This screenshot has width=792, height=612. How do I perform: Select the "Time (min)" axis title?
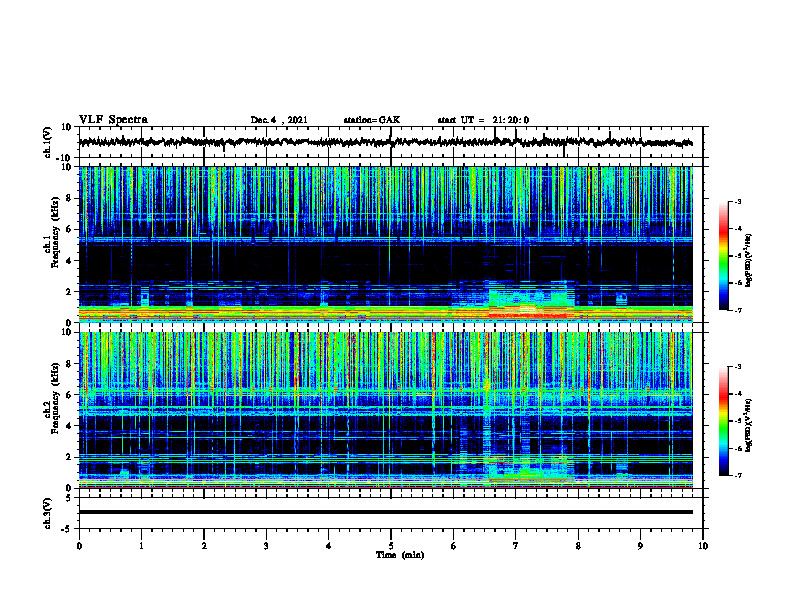(x=400, y=554)
